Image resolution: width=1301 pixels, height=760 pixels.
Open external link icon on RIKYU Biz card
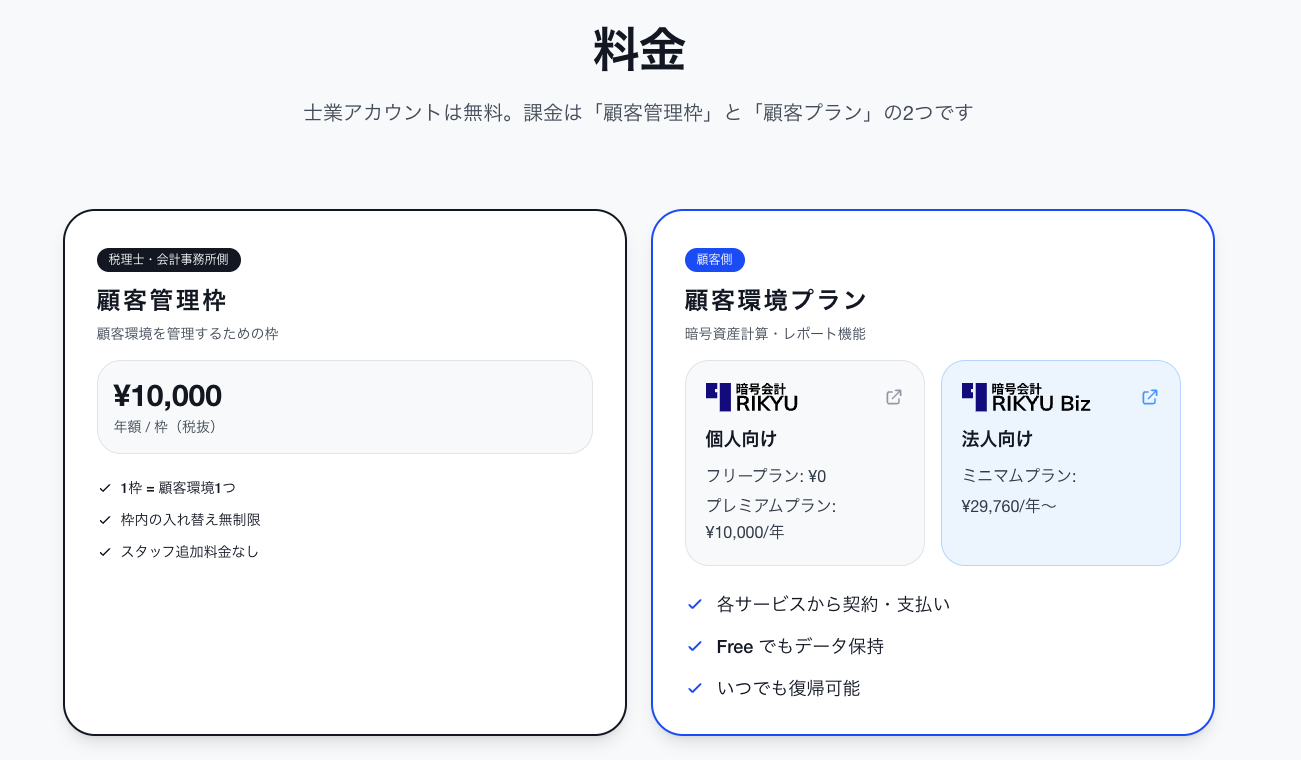click(x=1150, y=397)
